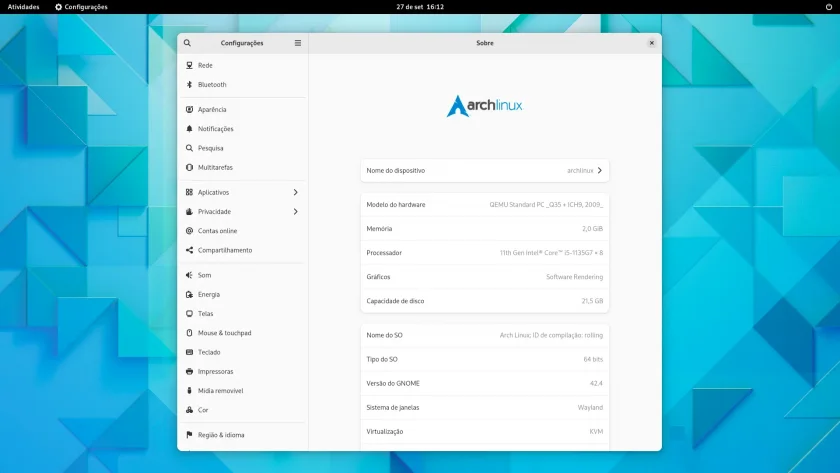Open Atividades overview in top bar
This screenshot has width=840, height=473.
tap(24, 7)
